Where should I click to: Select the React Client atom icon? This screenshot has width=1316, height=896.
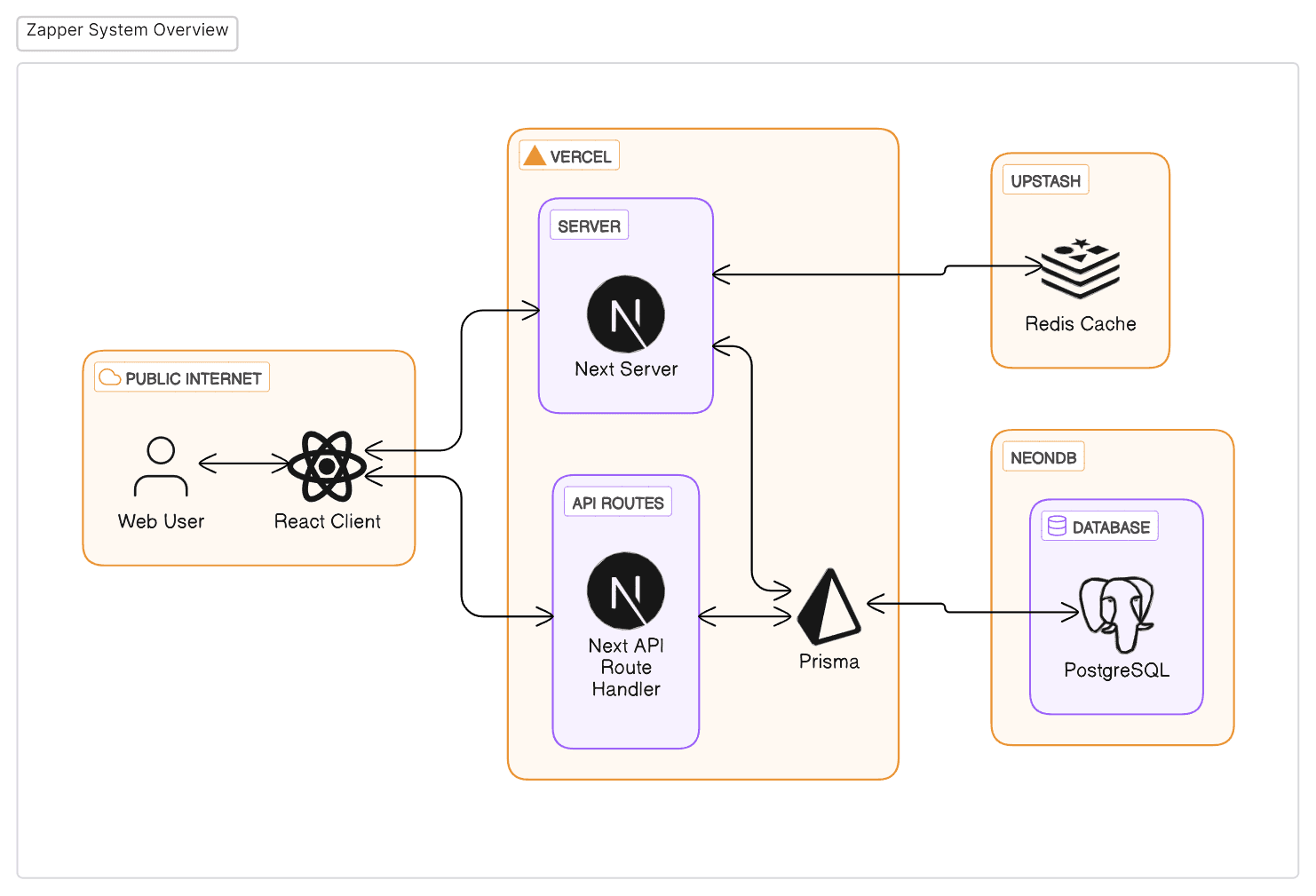point(327,466)
